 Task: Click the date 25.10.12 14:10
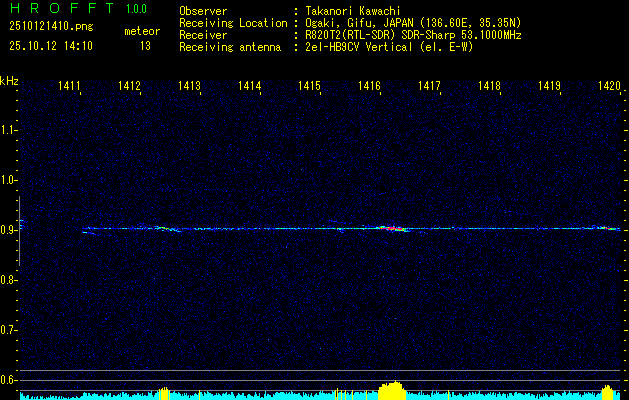(x=51, y=46)
